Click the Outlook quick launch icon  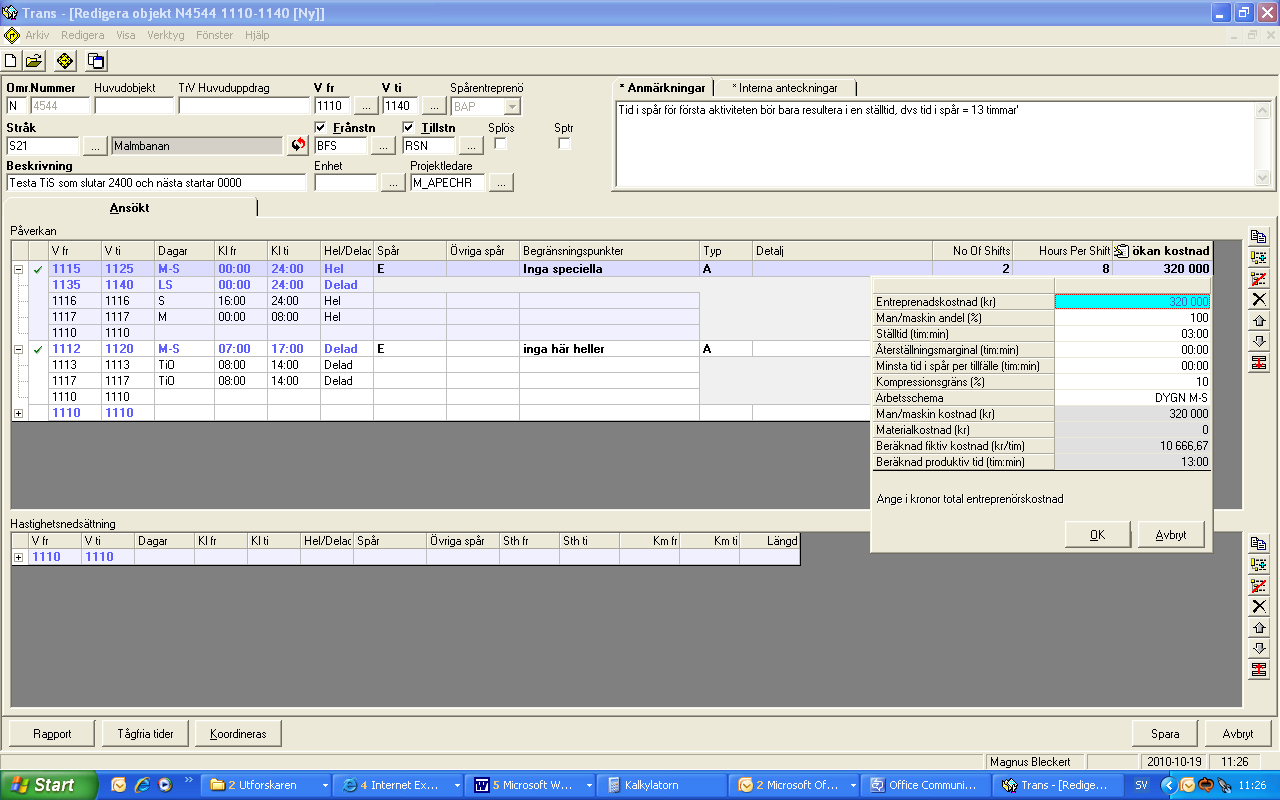[x=119, y=785]
